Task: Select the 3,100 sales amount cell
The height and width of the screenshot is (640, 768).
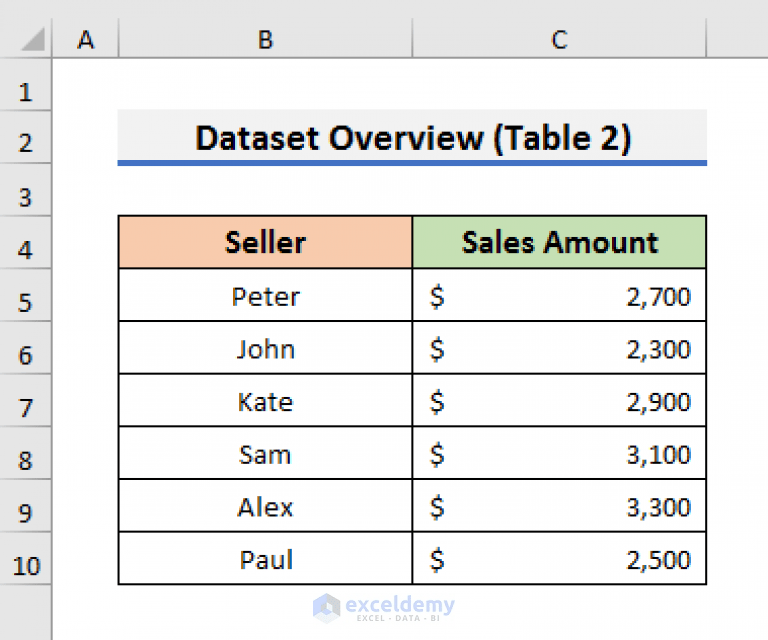Action: [559, 453]
